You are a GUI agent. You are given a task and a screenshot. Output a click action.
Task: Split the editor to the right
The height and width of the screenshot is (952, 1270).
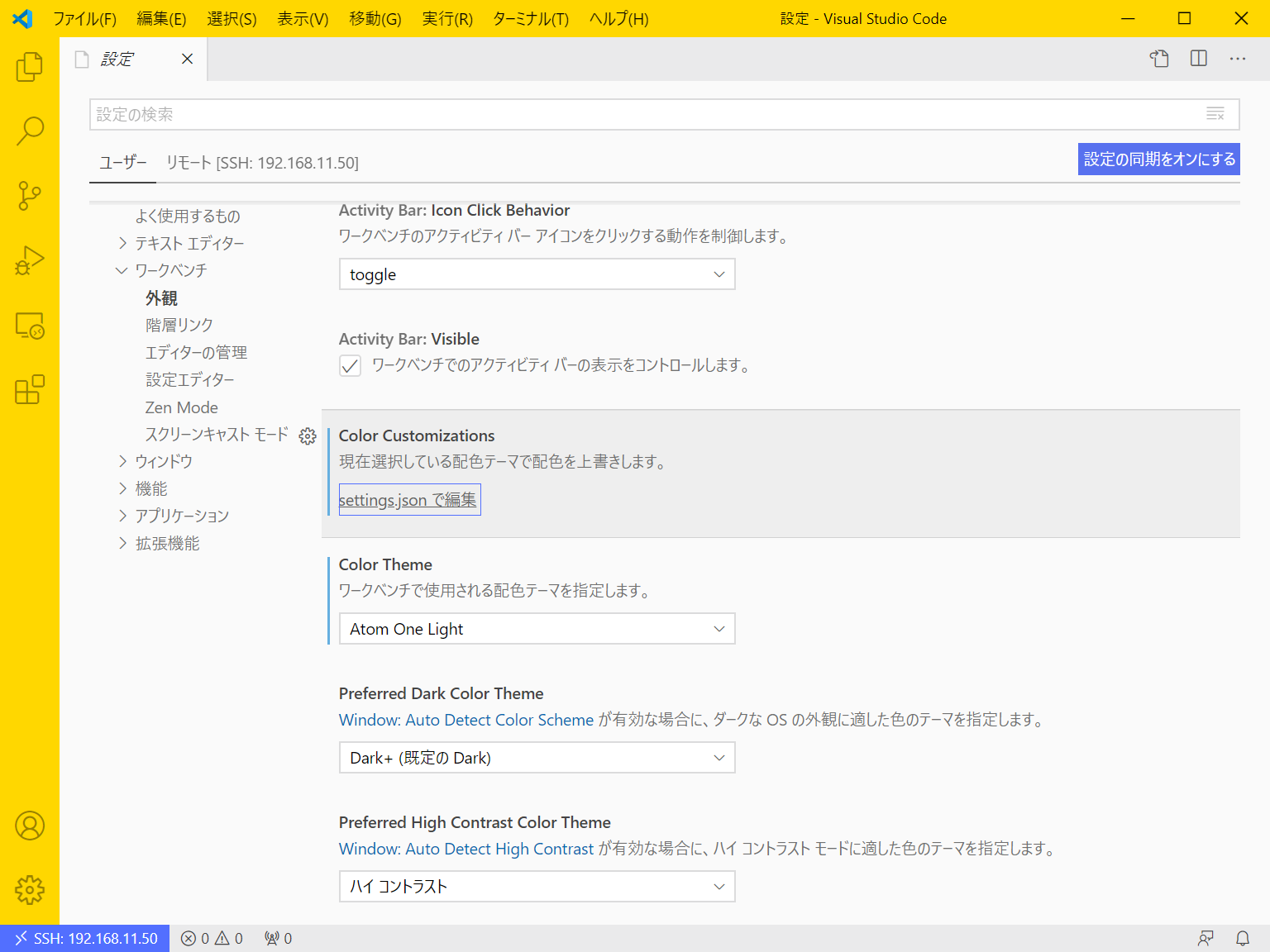pyautogui.click(x=1199, y=59)
